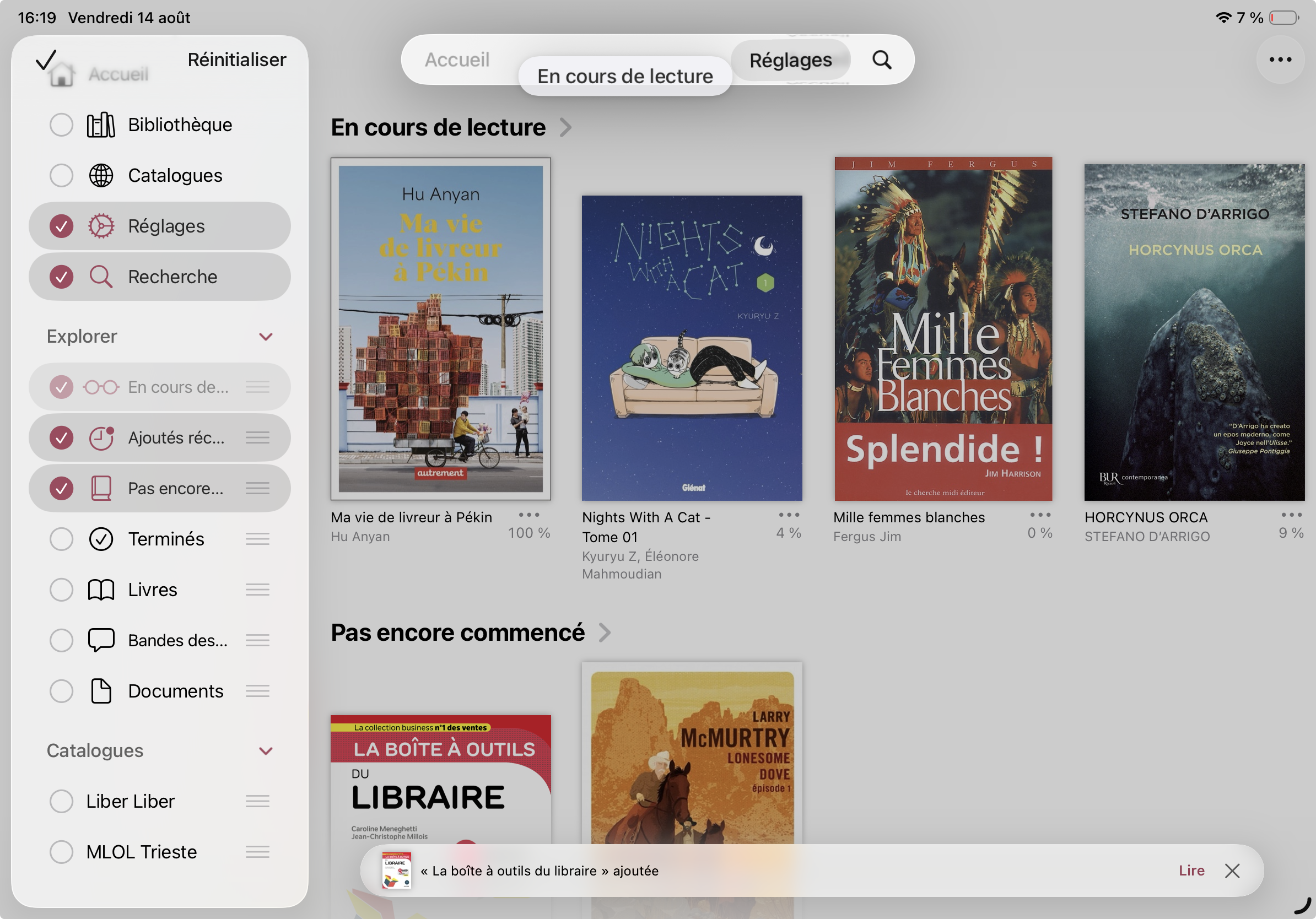
Task: Tap the Bibliothèque bookshelf icon
Action: point(101,125)
